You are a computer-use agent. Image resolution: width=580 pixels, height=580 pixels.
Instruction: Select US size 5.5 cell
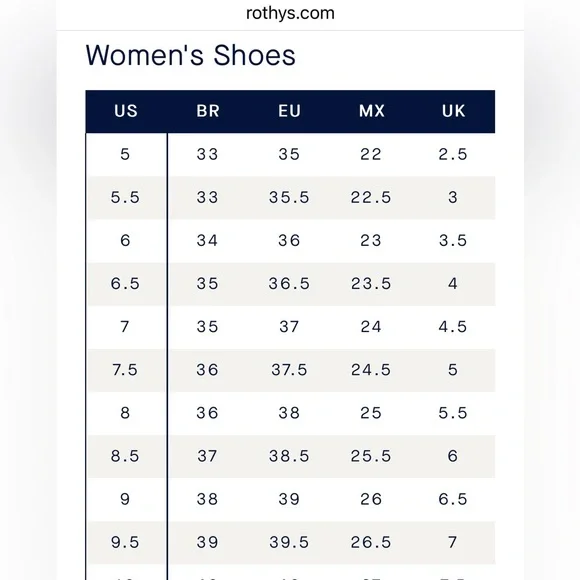coord(125,198)
